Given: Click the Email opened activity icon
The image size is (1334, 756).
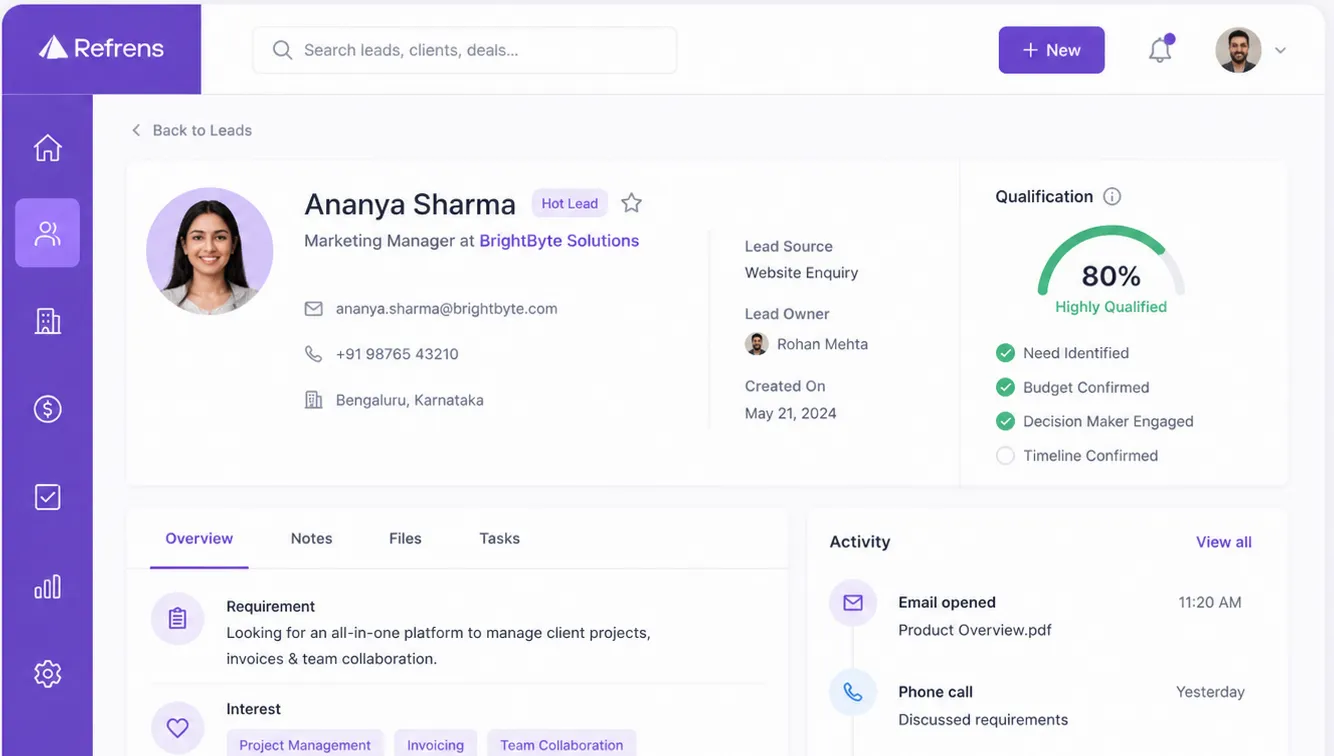Looking at the screenshot, I should click(853, 603).
